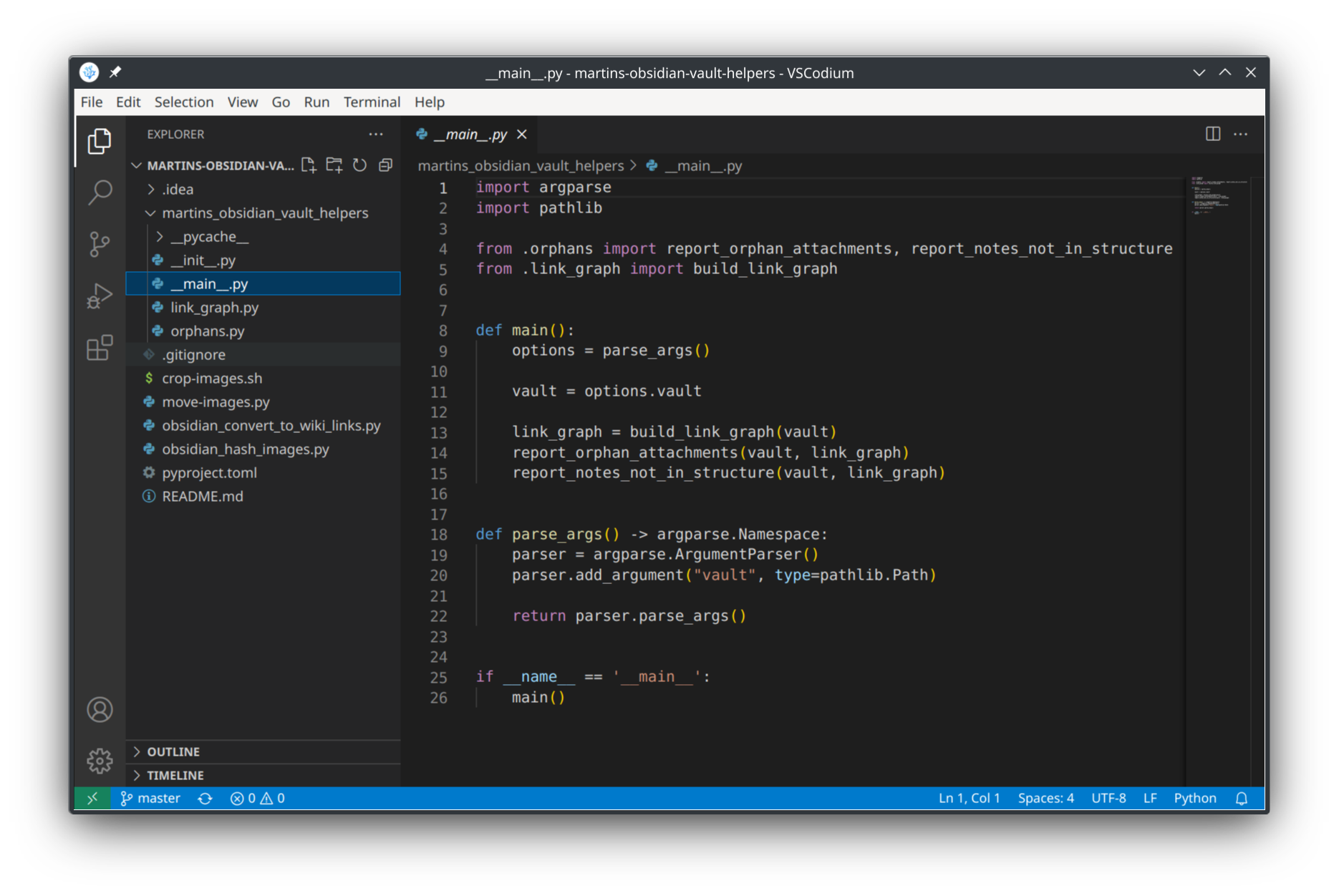Open the Selection menu
The image size is (1339, 896).
coord(184,102)
